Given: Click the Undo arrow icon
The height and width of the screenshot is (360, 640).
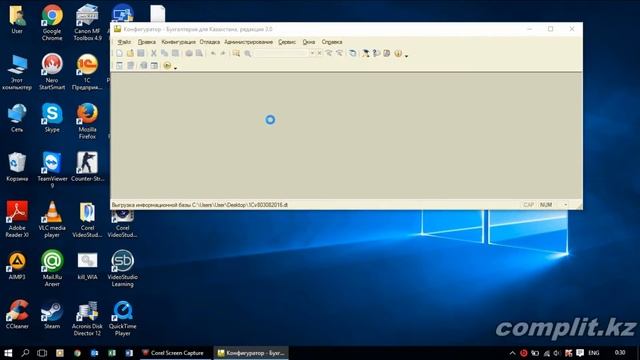Looking at the screenshot, I should pos(213,53).
